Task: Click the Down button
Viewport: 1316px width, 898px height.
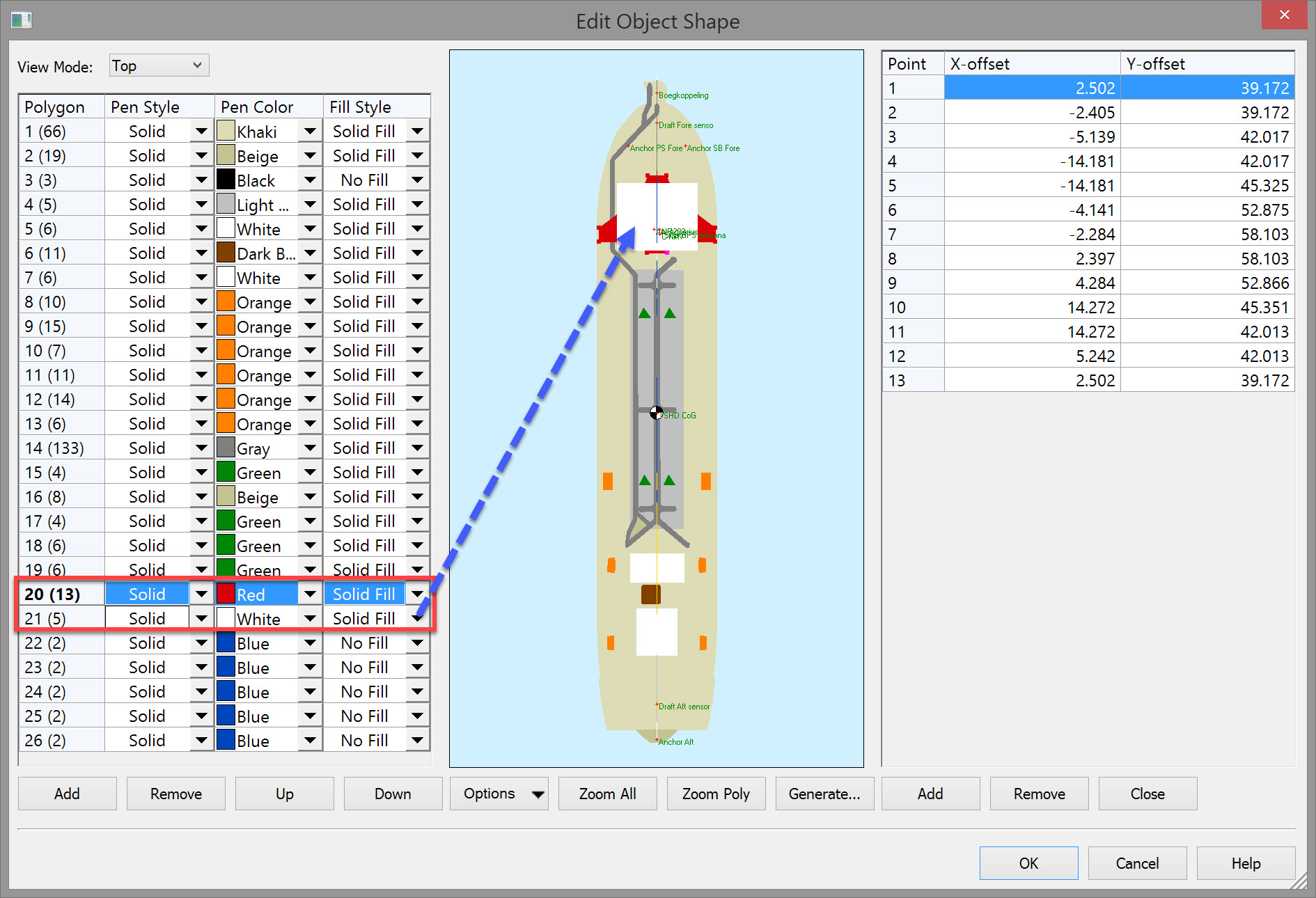Action: pyautogui.click(x=393, y=794)
